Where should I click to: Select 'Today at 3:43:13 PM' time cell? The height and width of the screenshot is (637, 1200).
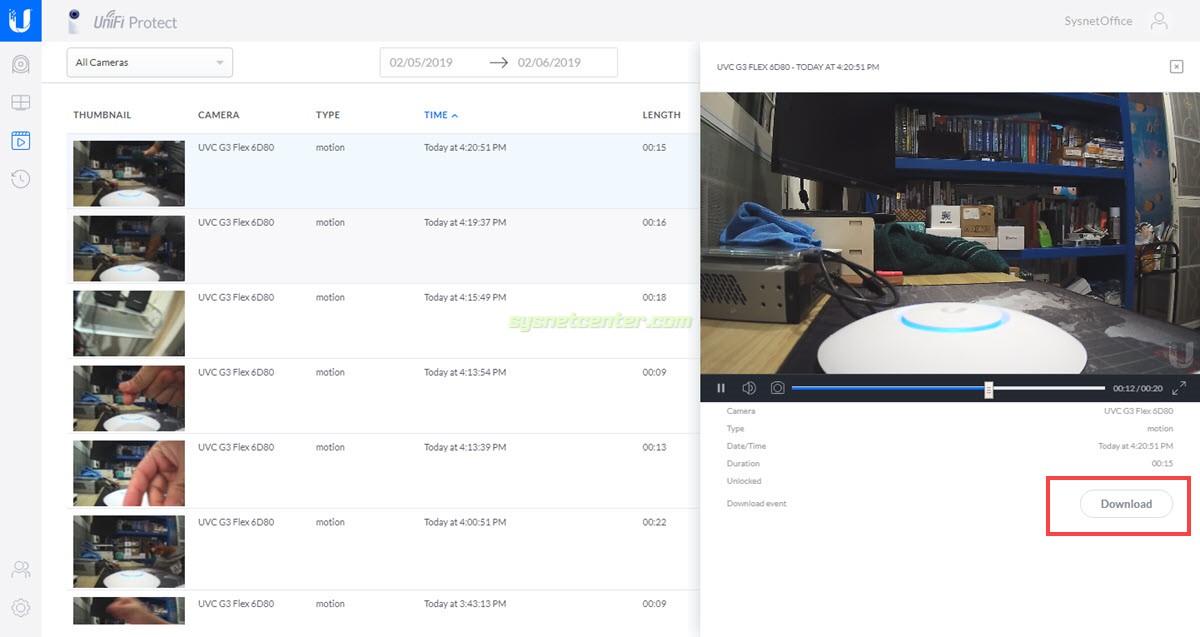coord(465,604)
